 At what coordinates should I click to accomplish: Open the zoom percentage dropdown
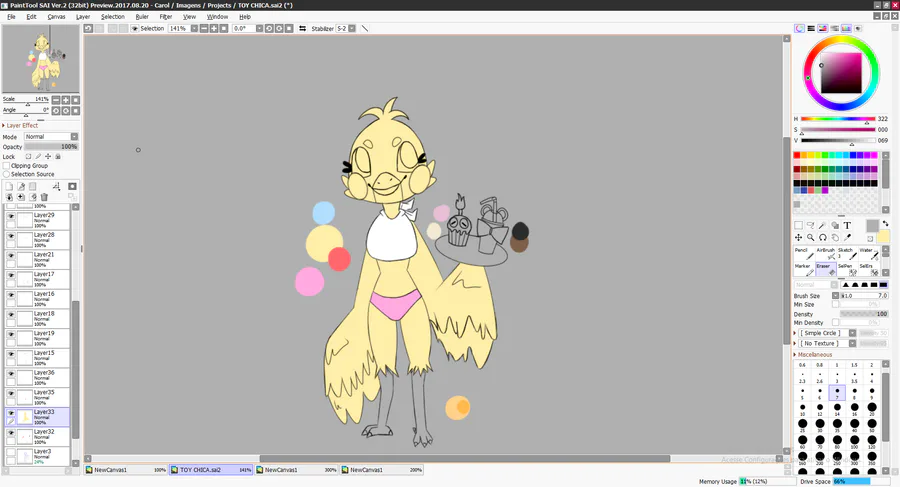pyautogui.click(x=194, y=28)
